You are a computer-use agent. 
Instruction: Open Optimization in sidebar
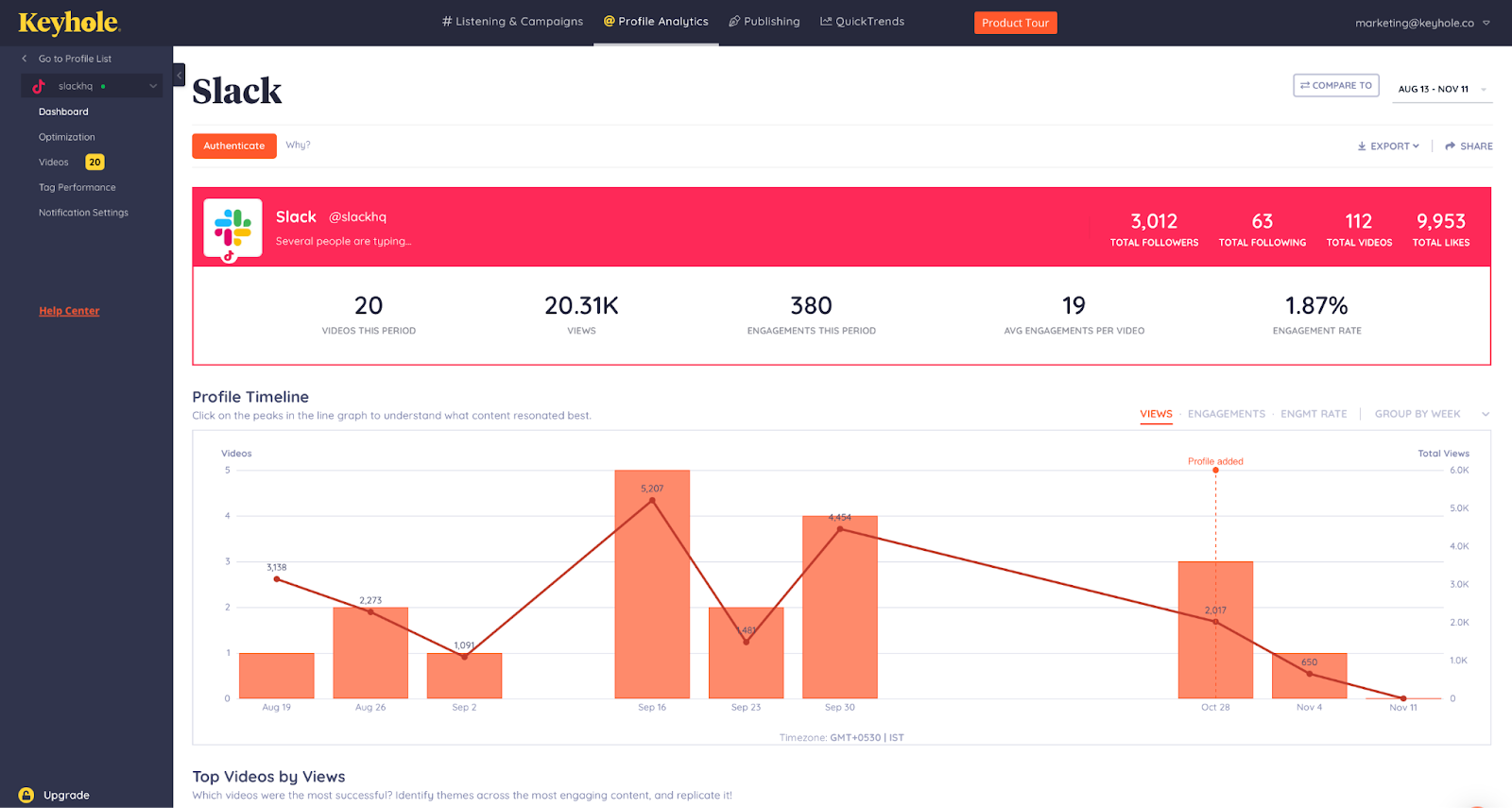[x=66, y=137]
